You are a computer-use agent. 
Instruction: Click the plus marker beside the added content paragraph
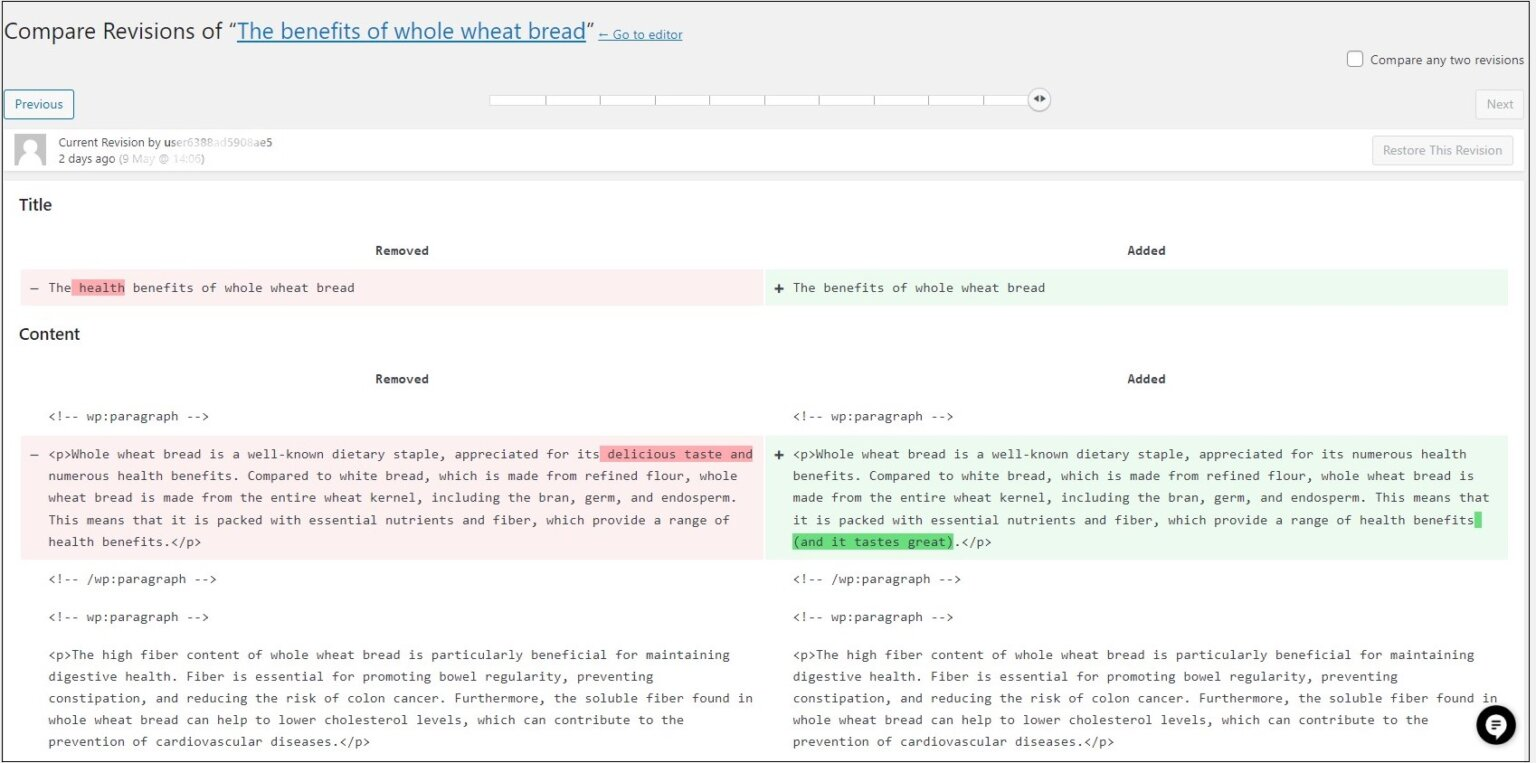click(x=779, y=455)
